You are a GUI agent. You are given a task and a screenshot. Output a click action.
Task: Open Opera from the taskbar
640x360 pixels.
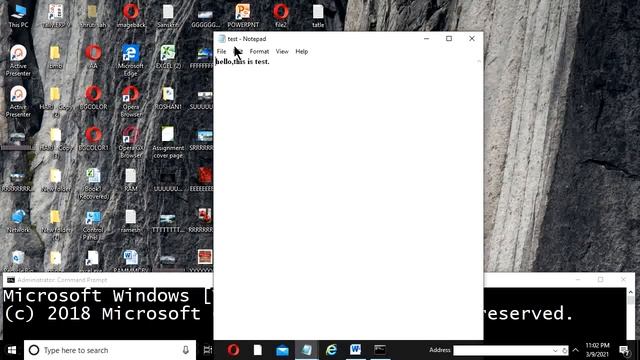pyautogui.click(x=233, y=350)
